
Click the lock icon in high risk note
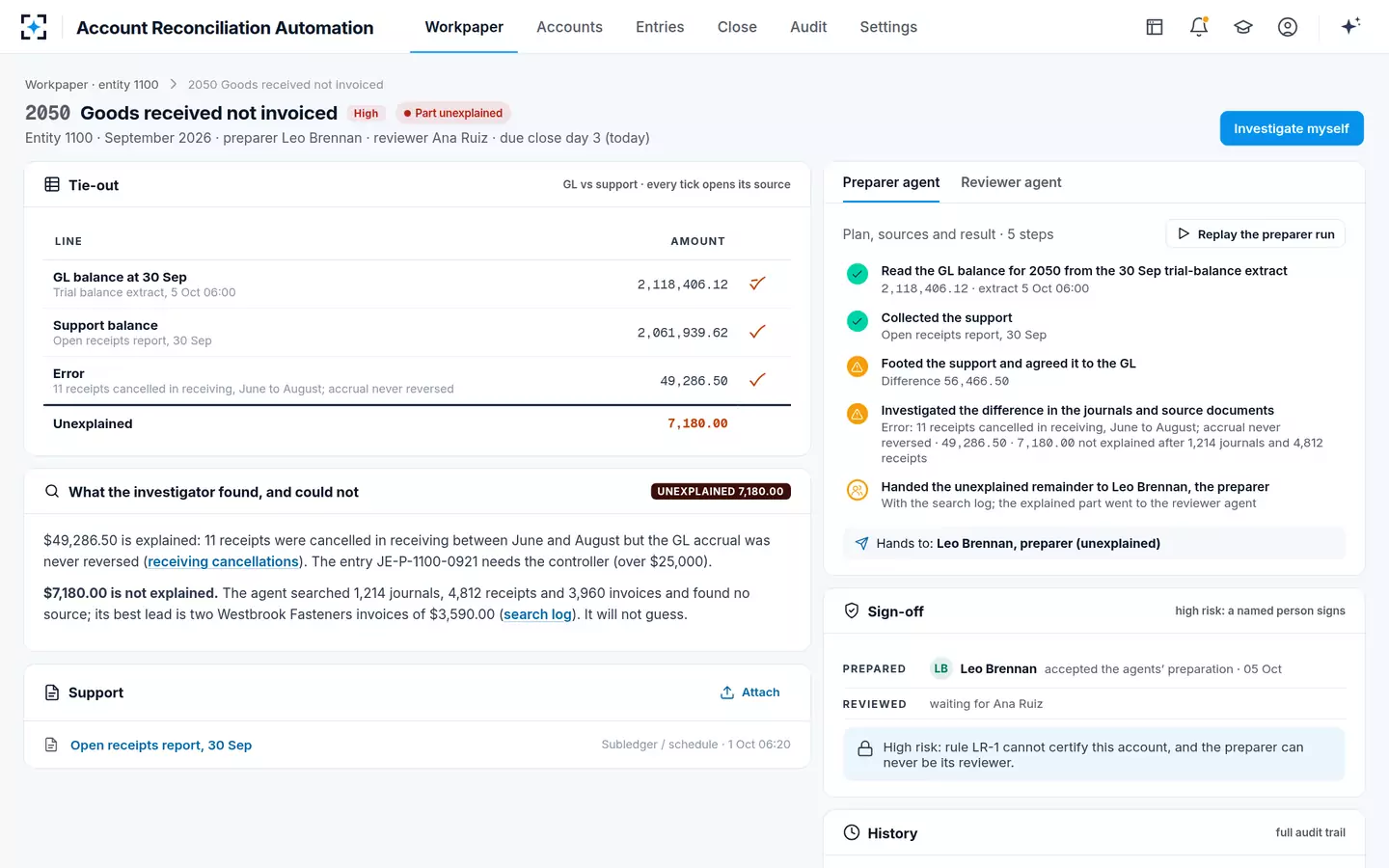coord(865,748)
